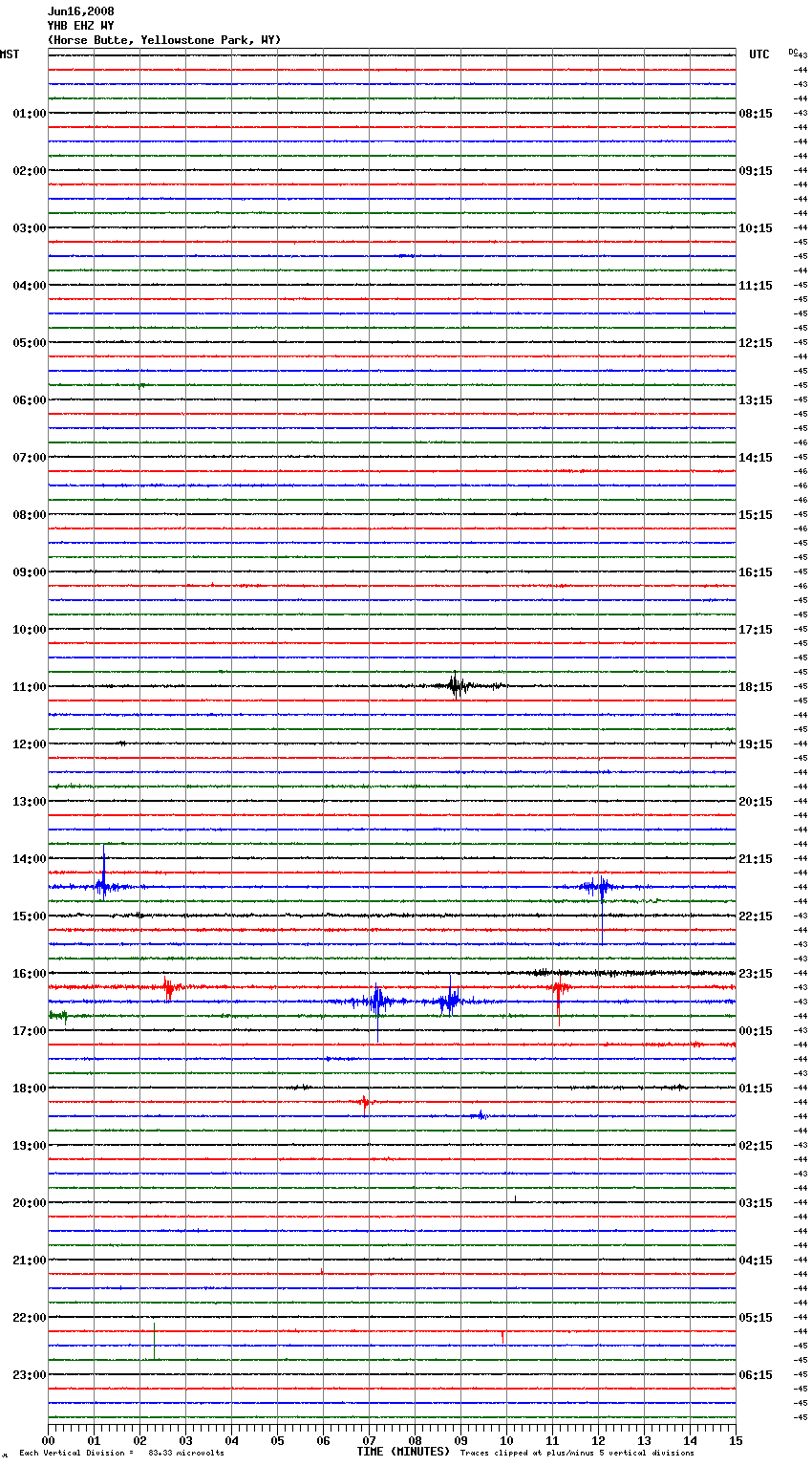Select the station code YHB EHZ WY
Viewport: 812px width, 1466px height.
[81, 26]
